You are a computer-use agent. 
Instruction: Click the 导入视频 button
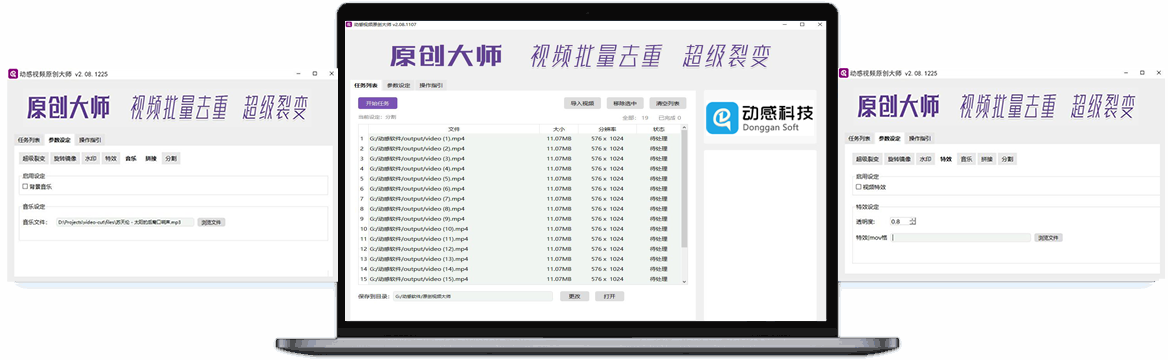coord(582,104)
